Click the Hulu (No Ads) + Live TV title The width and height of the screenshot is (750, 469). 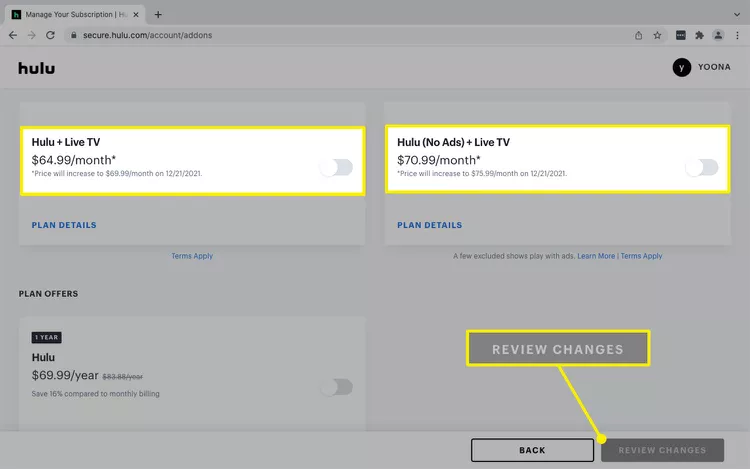453,142
